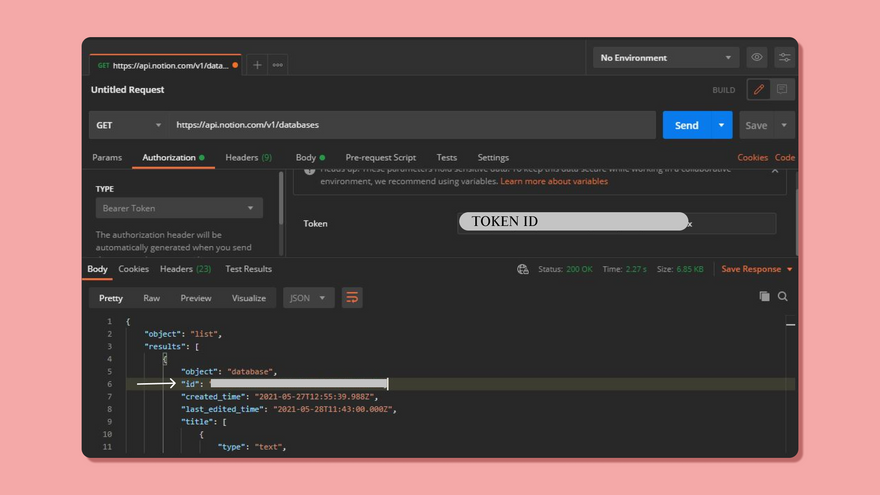Click the network globe icon by Status
The width and height of the screenshot is (880, 495).
522,269
